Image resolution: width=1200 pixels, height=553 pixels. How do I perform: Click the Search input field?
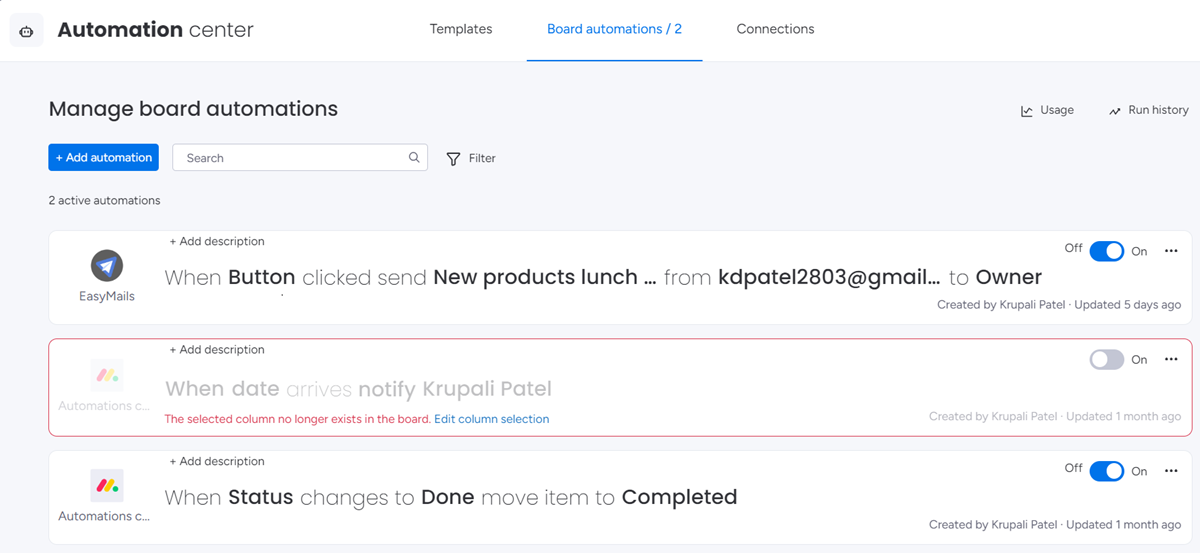[x=300, y=158]
